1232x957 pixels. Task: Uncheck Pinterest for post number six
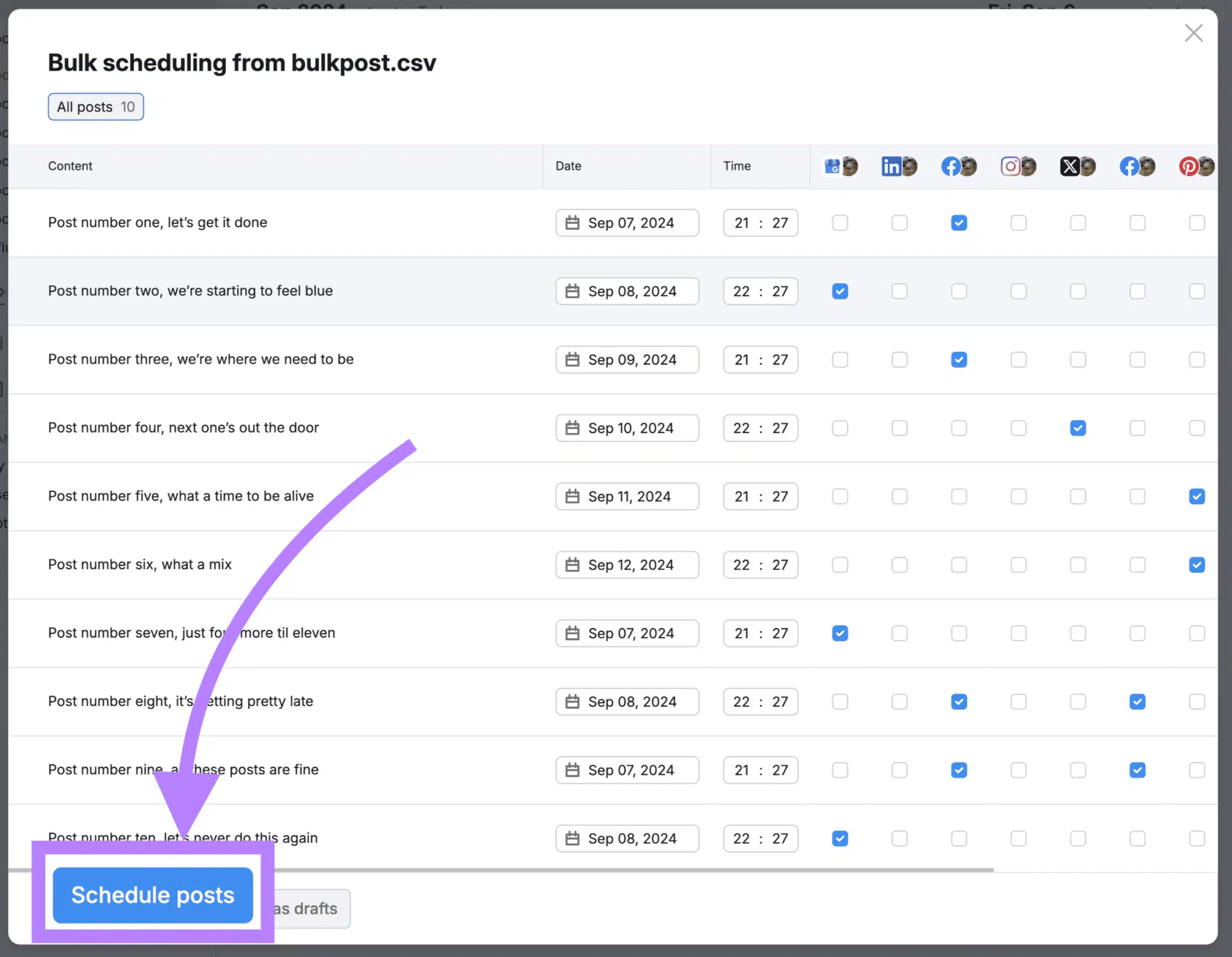(1197, 565)
